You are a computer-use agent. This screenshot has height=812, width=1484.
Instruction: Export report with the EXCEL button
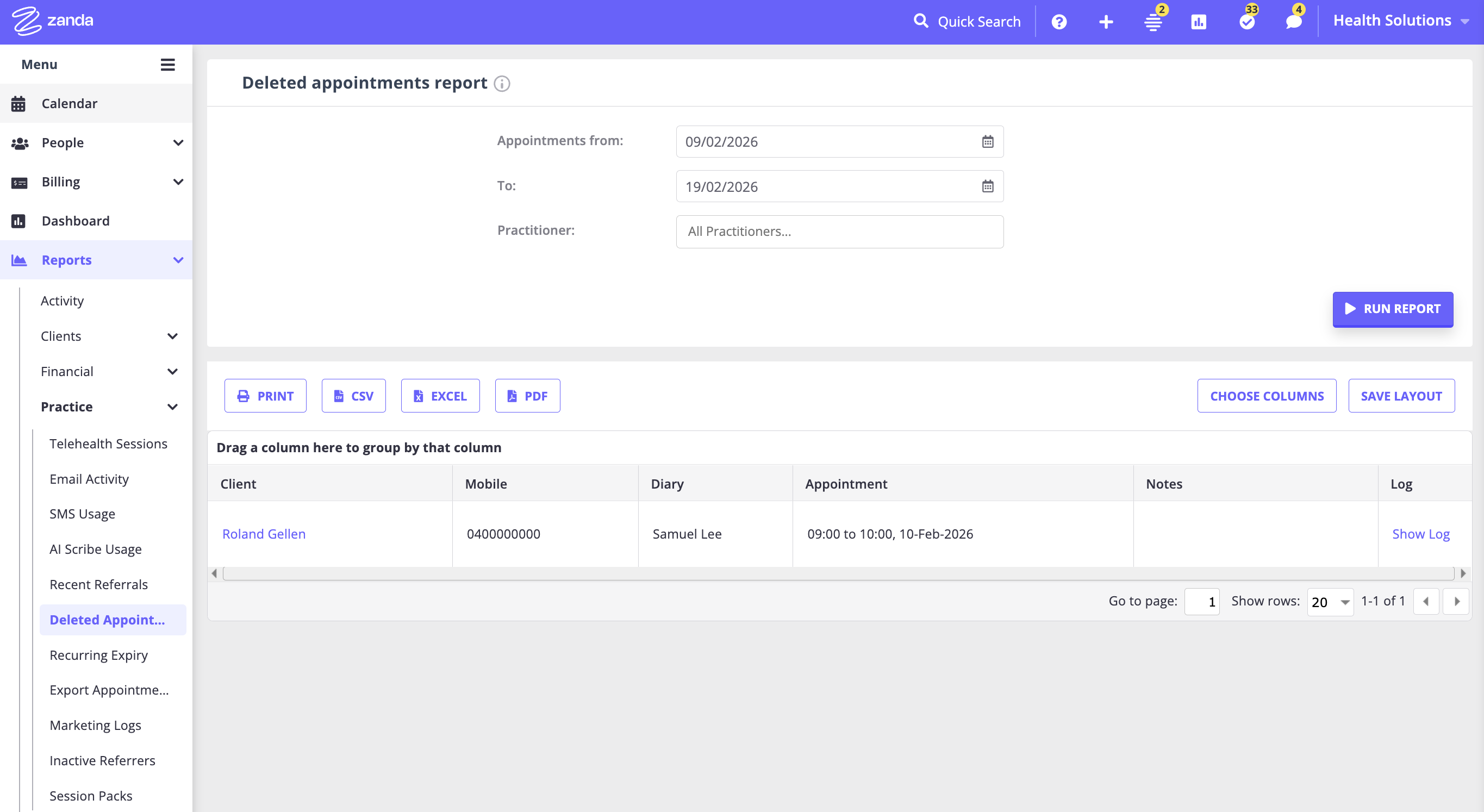[x=440, y=396]
